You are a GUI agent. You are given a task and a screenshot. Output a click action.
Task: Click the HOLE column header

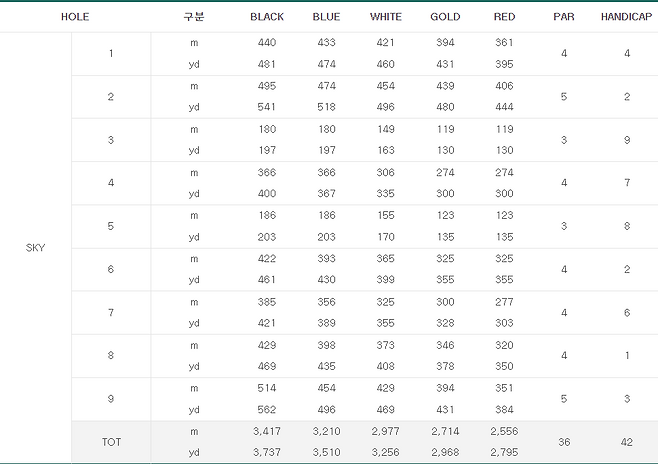coord(75,17)
